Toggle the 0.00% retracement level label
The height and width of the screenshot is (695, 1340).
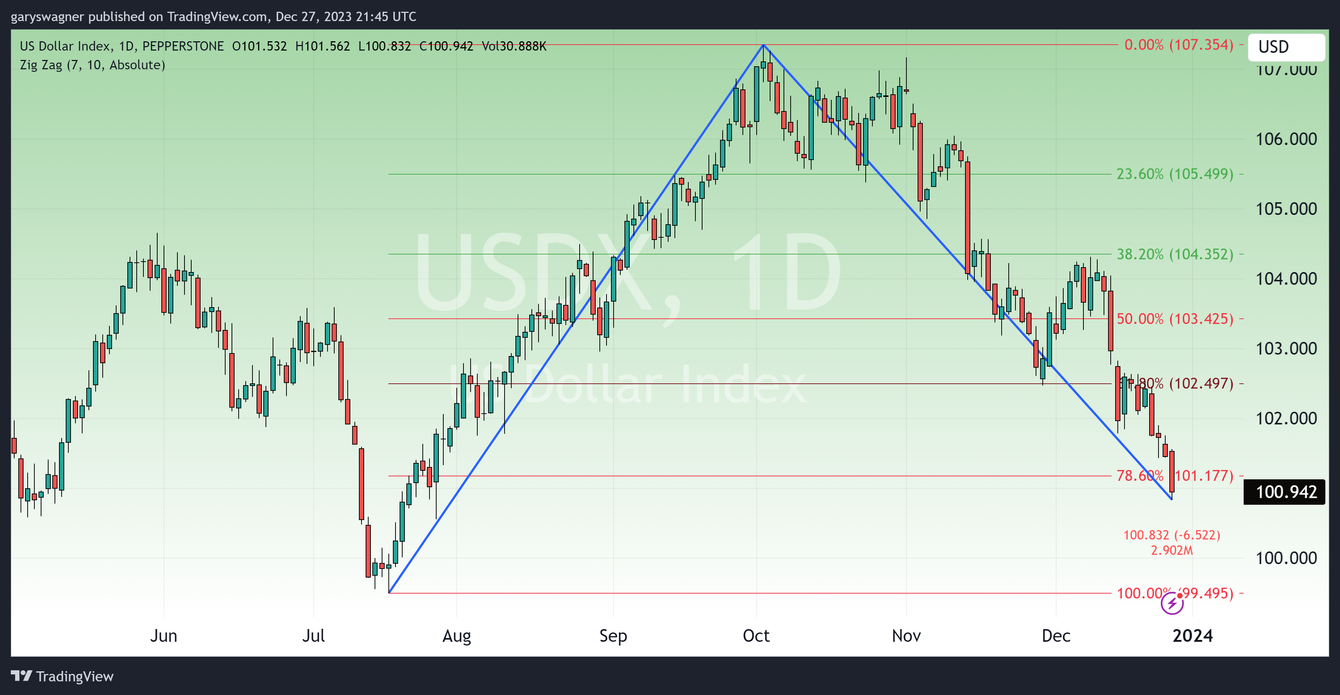(x=1178, y=46)
